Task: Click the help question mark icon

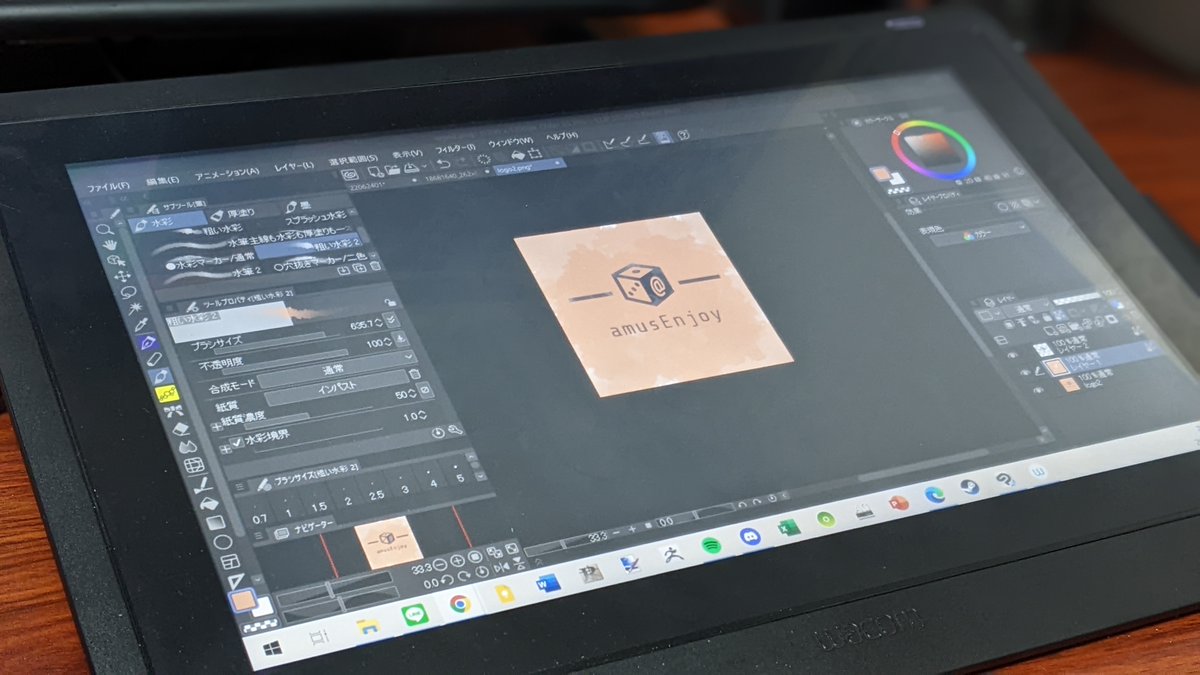Action: coord(684,135)
